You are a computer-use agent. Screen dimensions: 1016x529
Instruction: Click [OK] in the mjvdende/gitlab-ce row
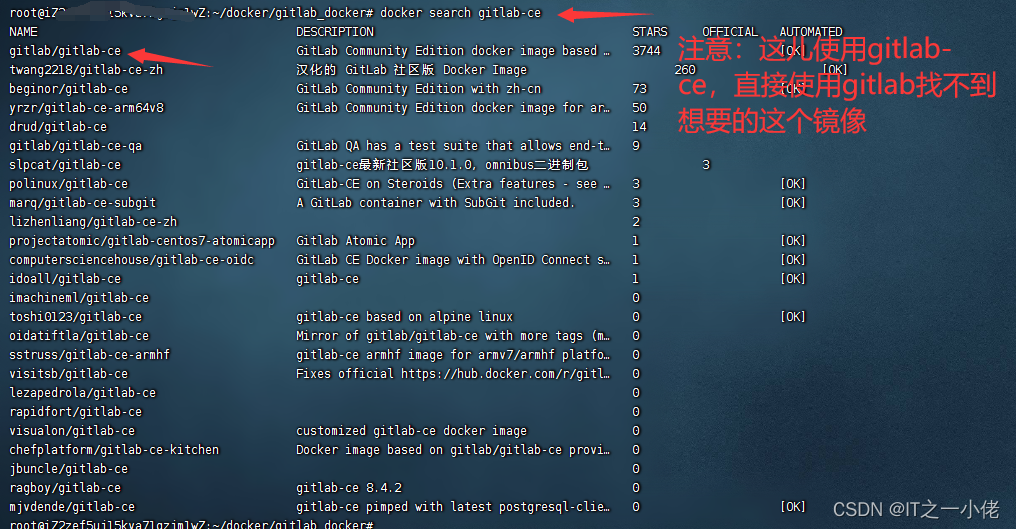click(793, 506)
